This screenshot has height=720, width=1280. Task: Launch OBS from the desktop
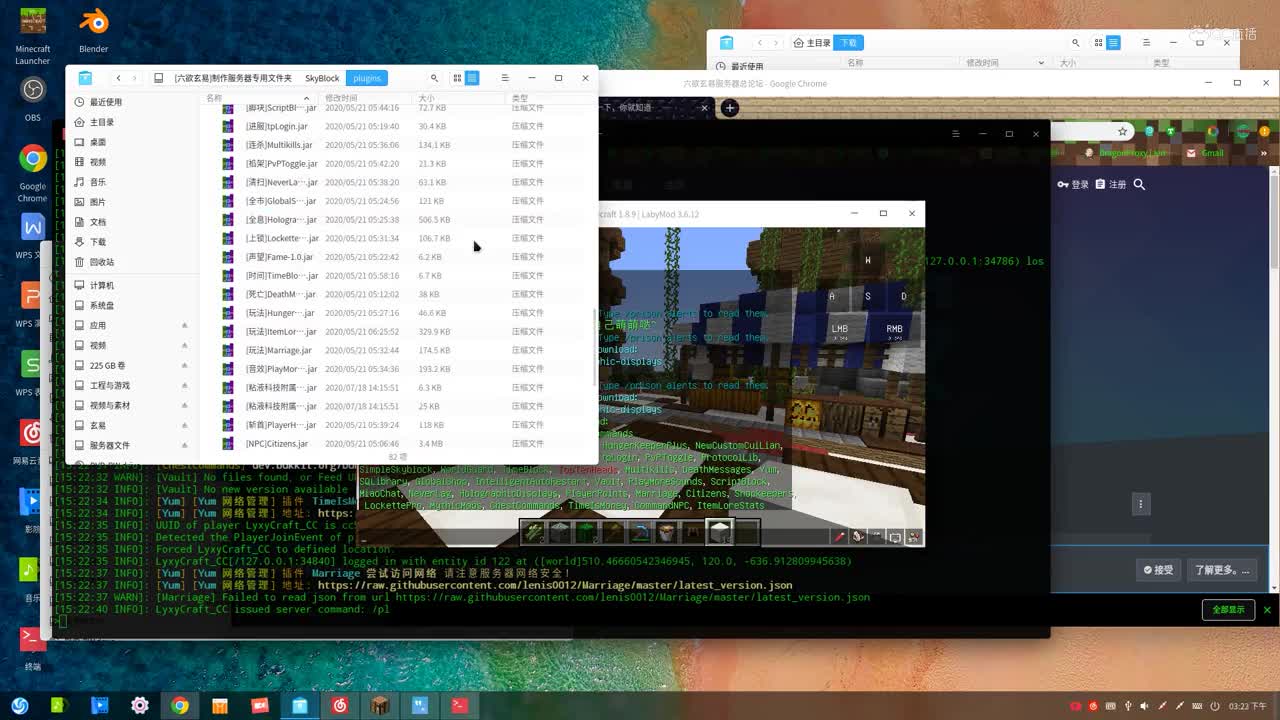pos(33,98)
